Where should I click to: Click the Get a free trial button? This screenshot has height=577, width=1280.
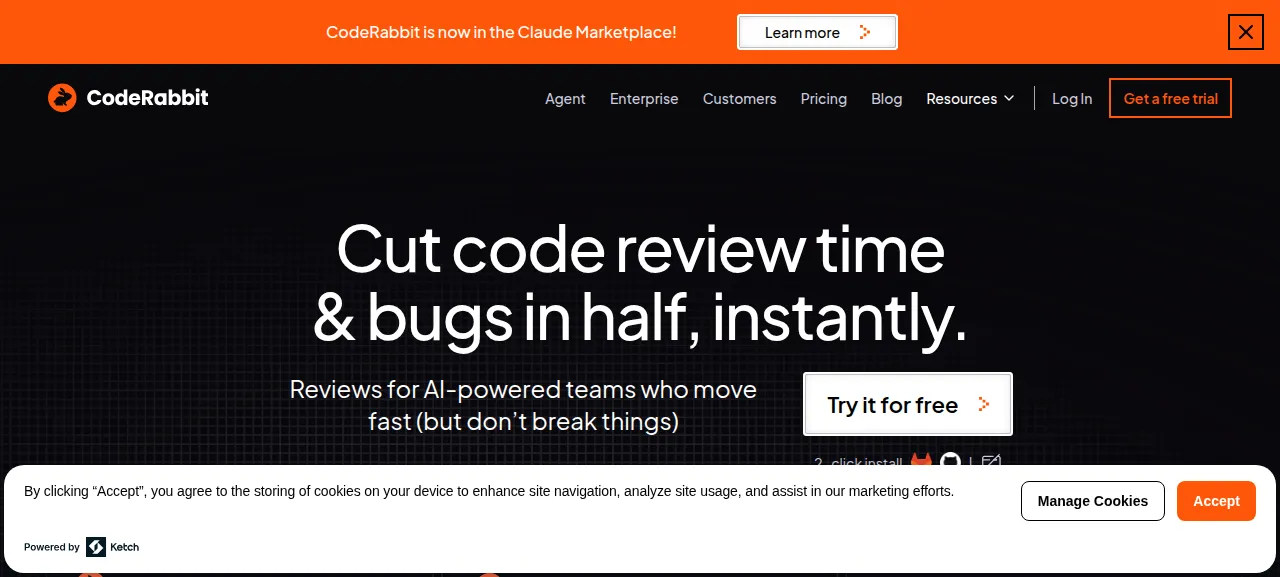[x=1171, y=98]
